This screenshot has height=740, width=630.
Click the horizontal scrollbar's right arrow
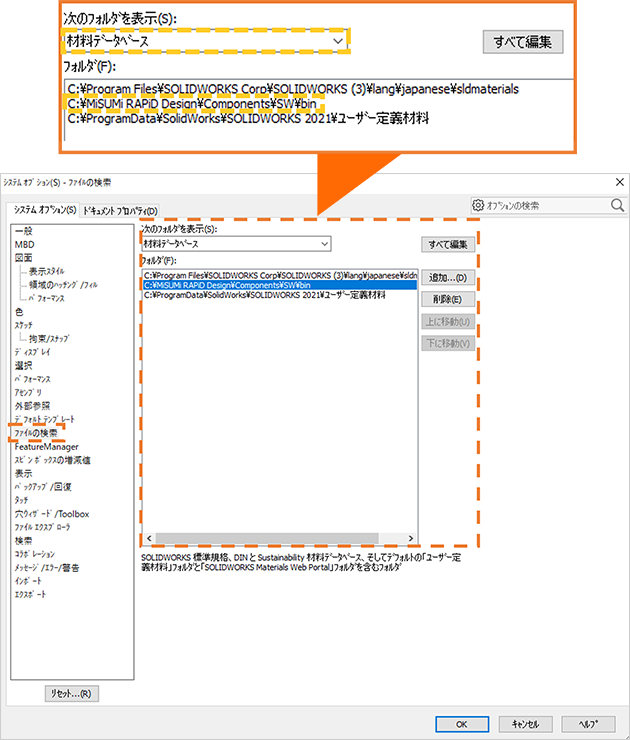(410, 537)
